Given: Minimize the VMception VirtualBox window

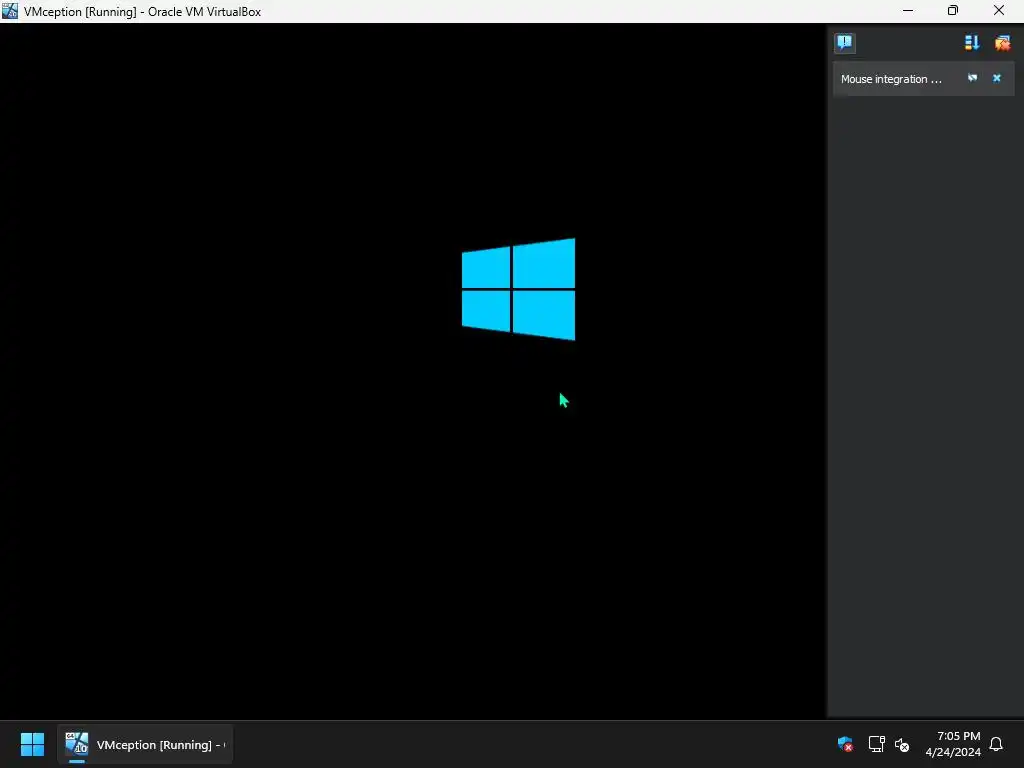Looking at the screenshot, I should coord(908,11).
